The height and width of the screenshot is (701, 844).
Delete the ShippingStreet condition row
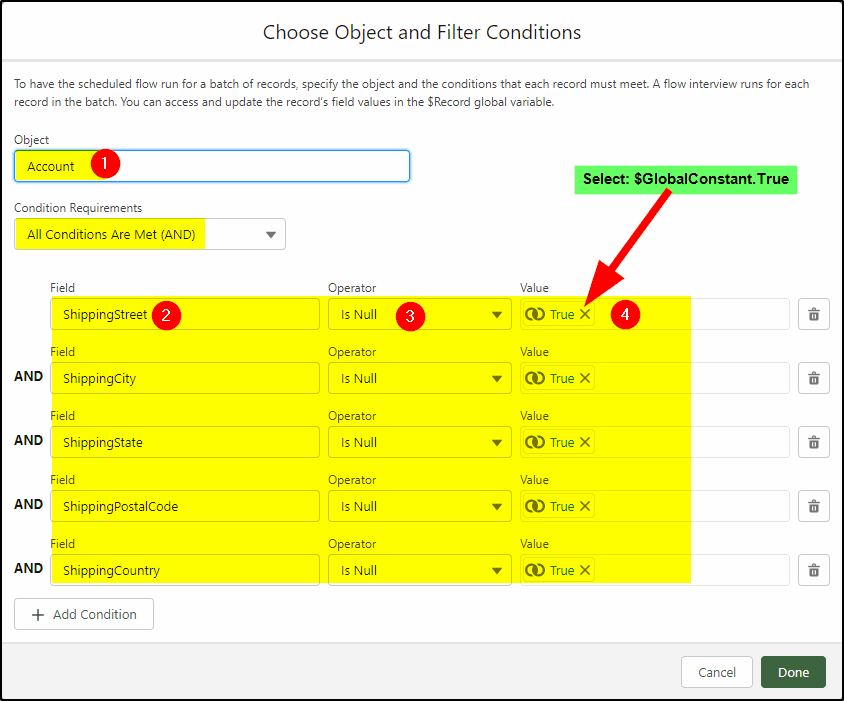(813, 314)
